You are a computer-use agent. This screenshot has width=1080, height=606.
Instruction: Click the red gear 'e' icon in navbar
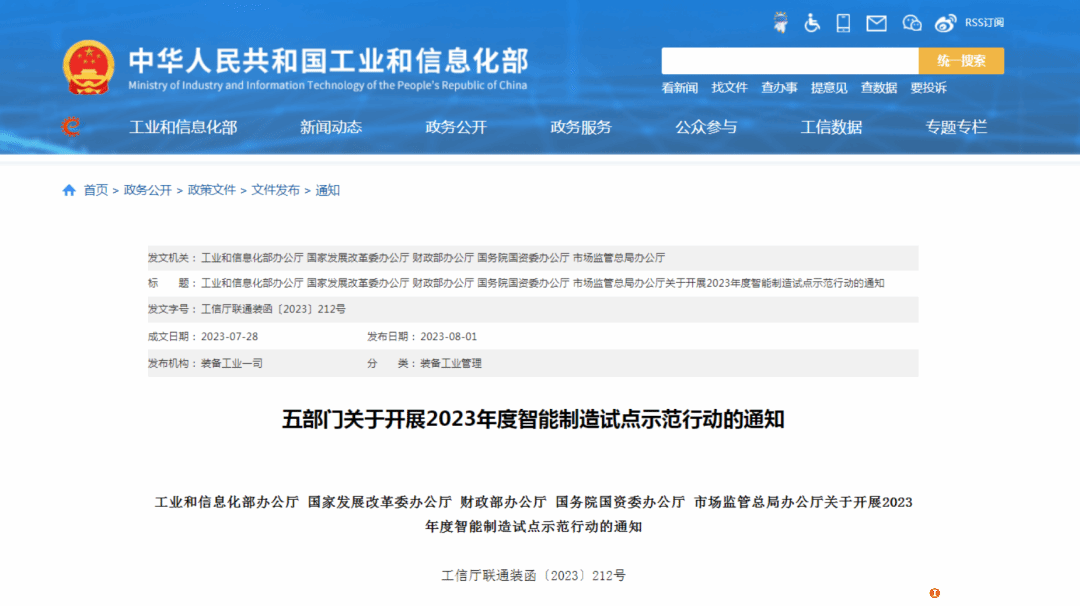point(71,127)
